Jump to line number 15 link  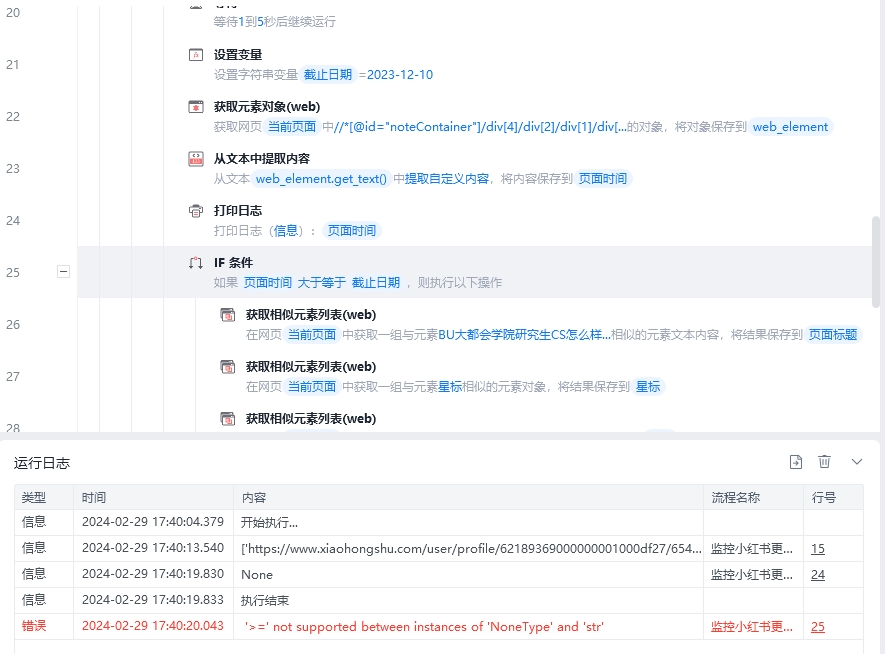point(818,548)
